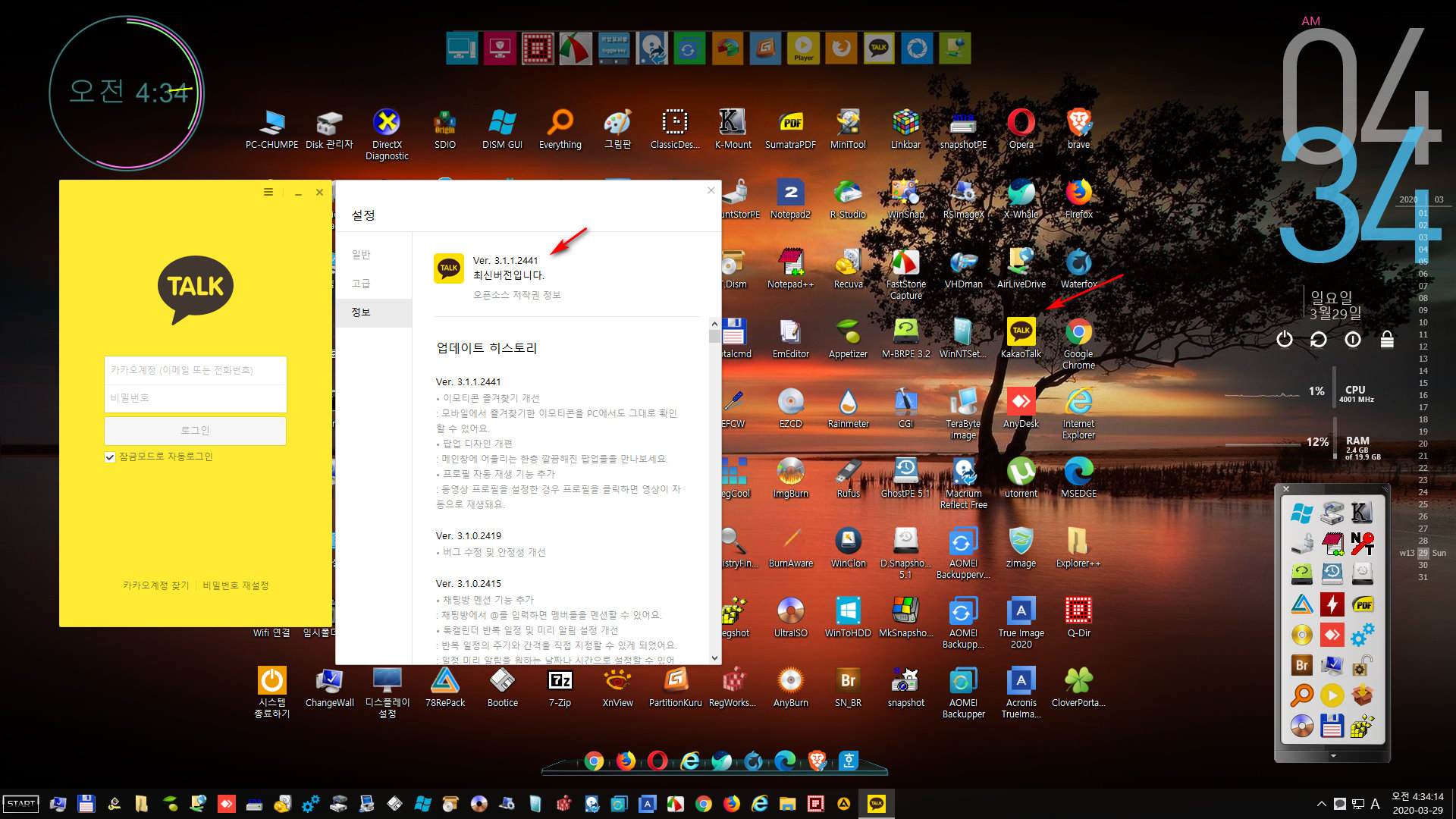Open 오픈소스 저작권 정보 link

coord(516,295)
